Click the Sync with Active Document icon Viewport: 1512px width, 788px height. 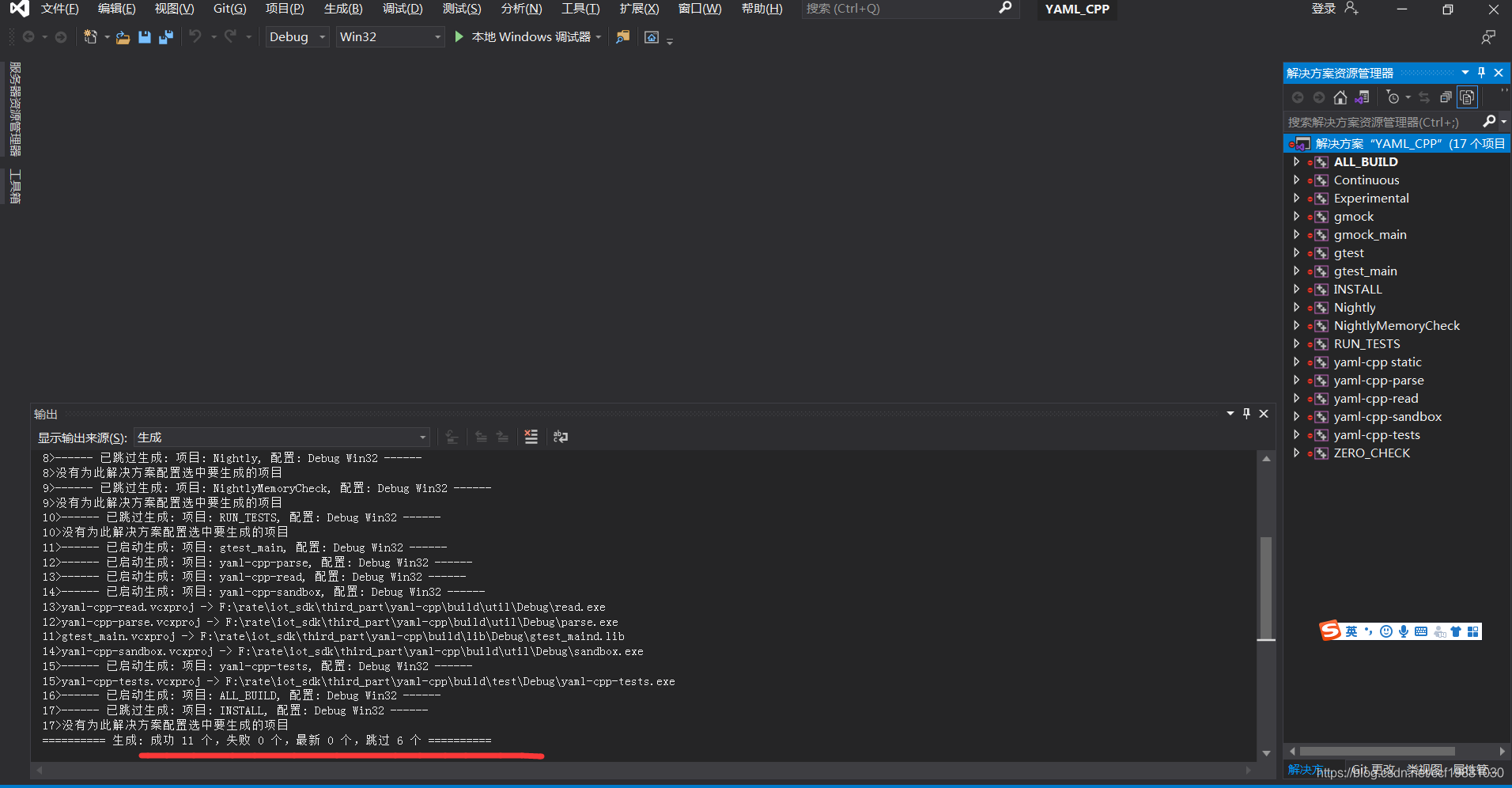pyautogui.click(x=1424, y=97)
